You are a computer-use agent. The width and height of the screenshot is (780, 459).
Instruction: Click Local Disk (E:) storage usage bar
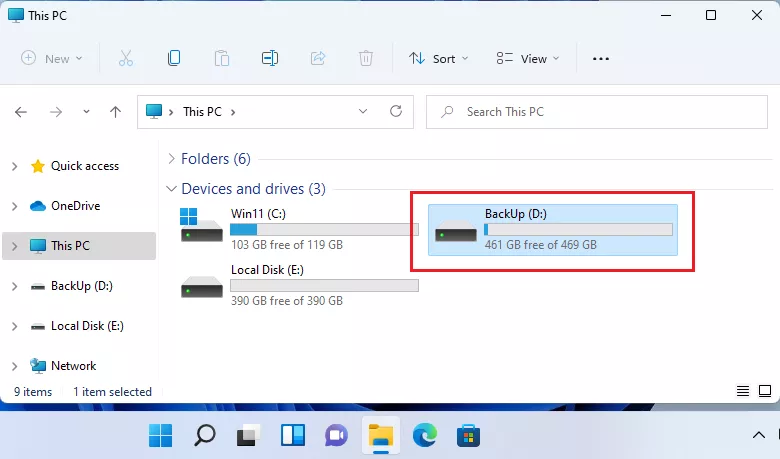(x=324, y=285)
